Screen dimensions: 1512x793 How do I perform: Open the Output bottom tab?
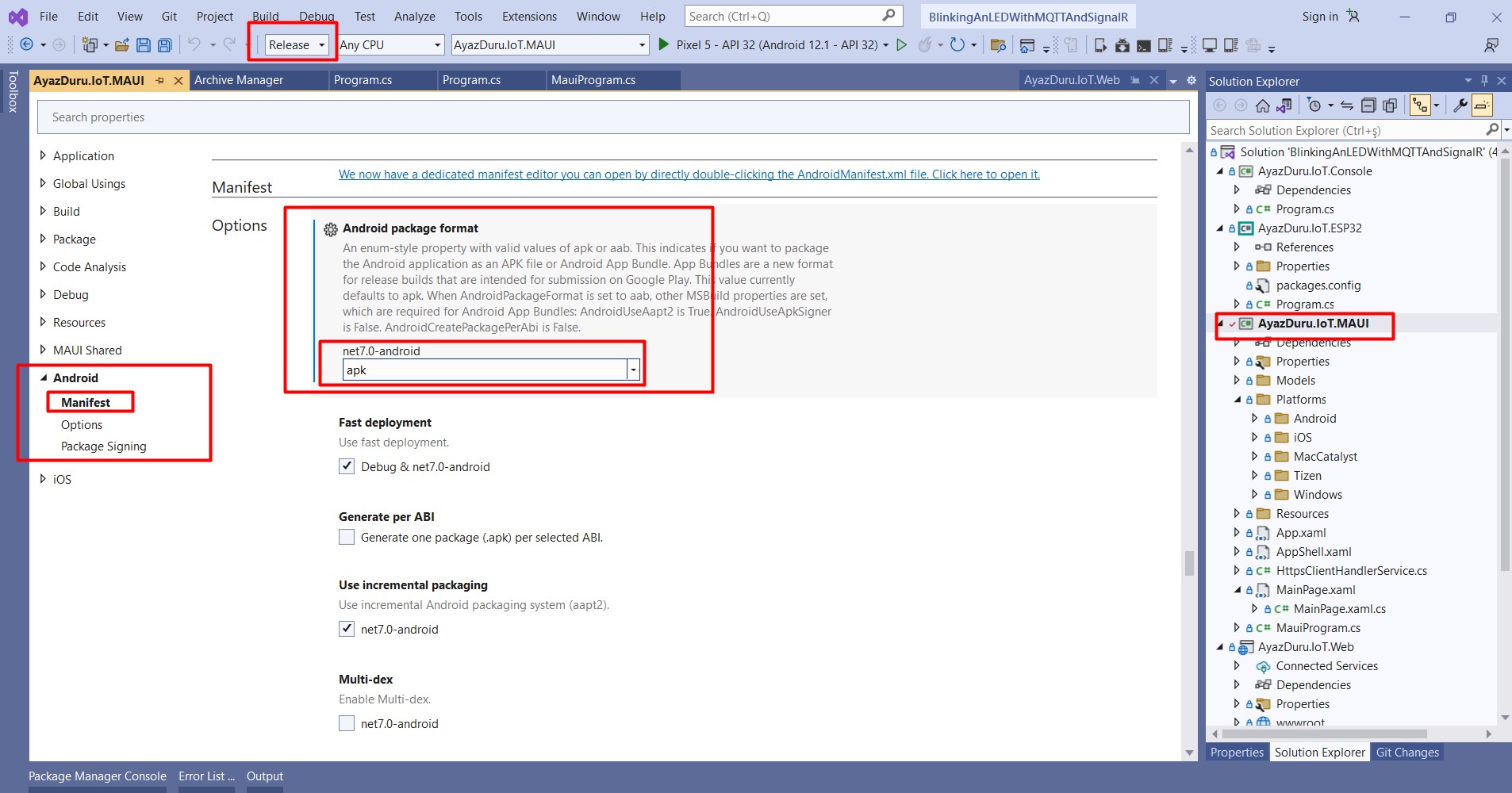pos(265,776)
